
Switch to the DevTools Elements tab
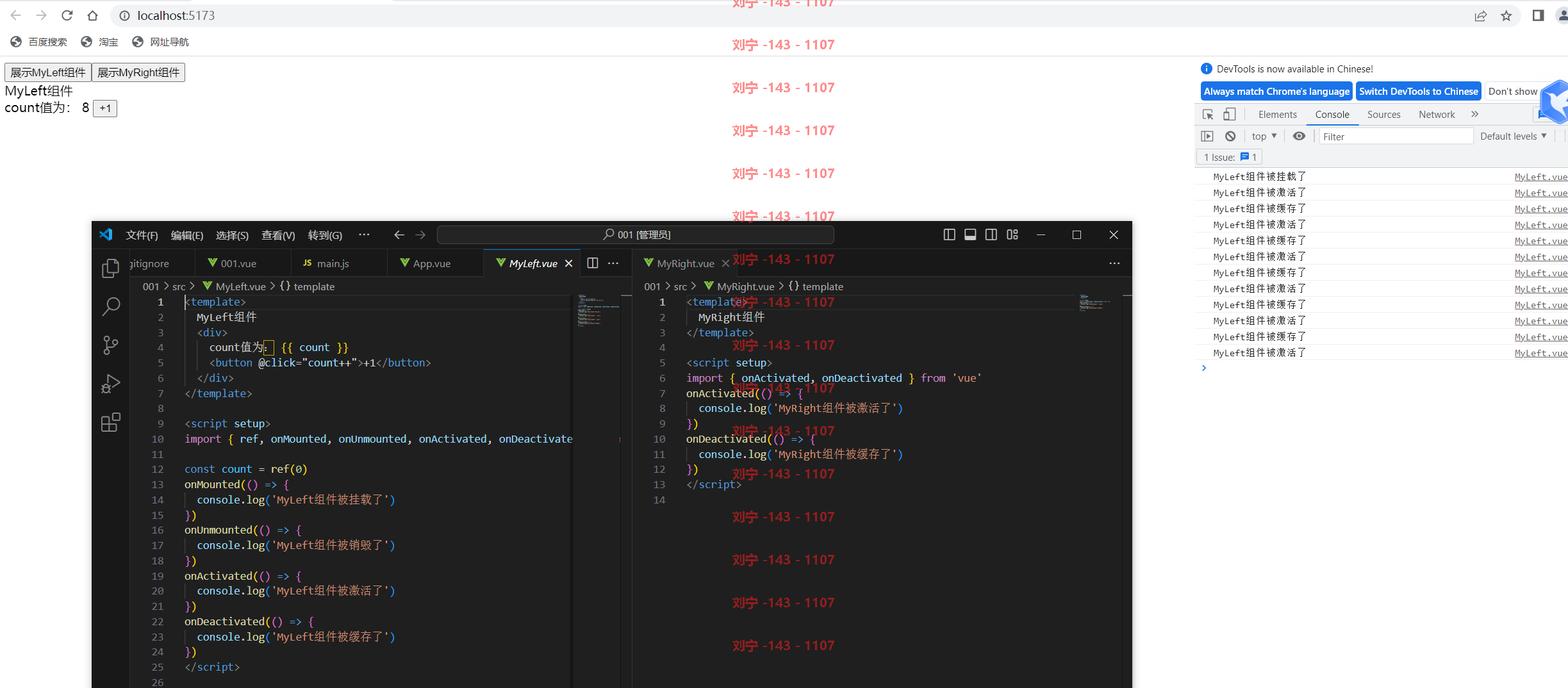1277,115
